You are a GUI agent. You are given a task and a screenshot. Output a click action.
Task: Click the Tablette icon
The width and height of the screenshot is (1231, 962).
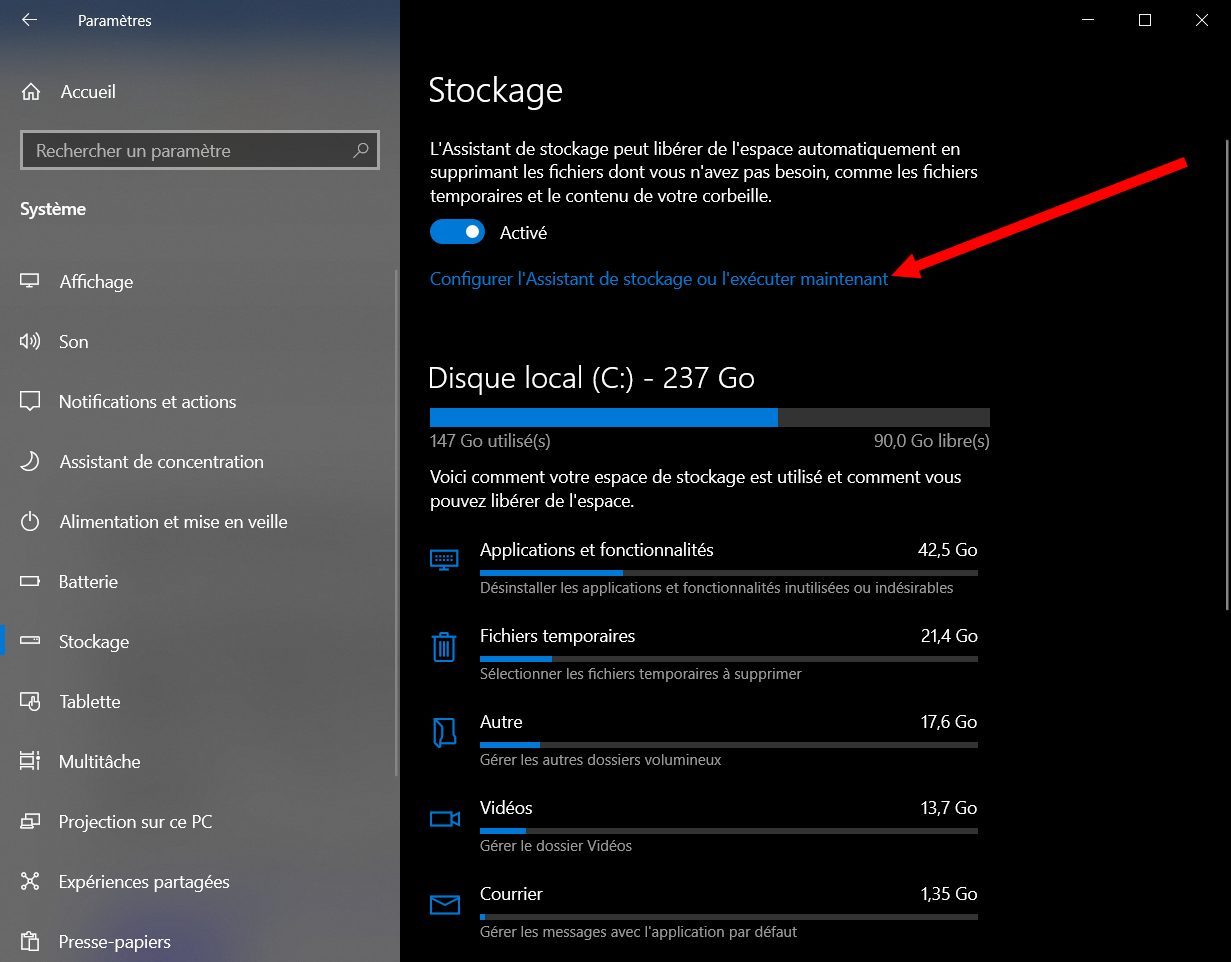tap(30, 701)
